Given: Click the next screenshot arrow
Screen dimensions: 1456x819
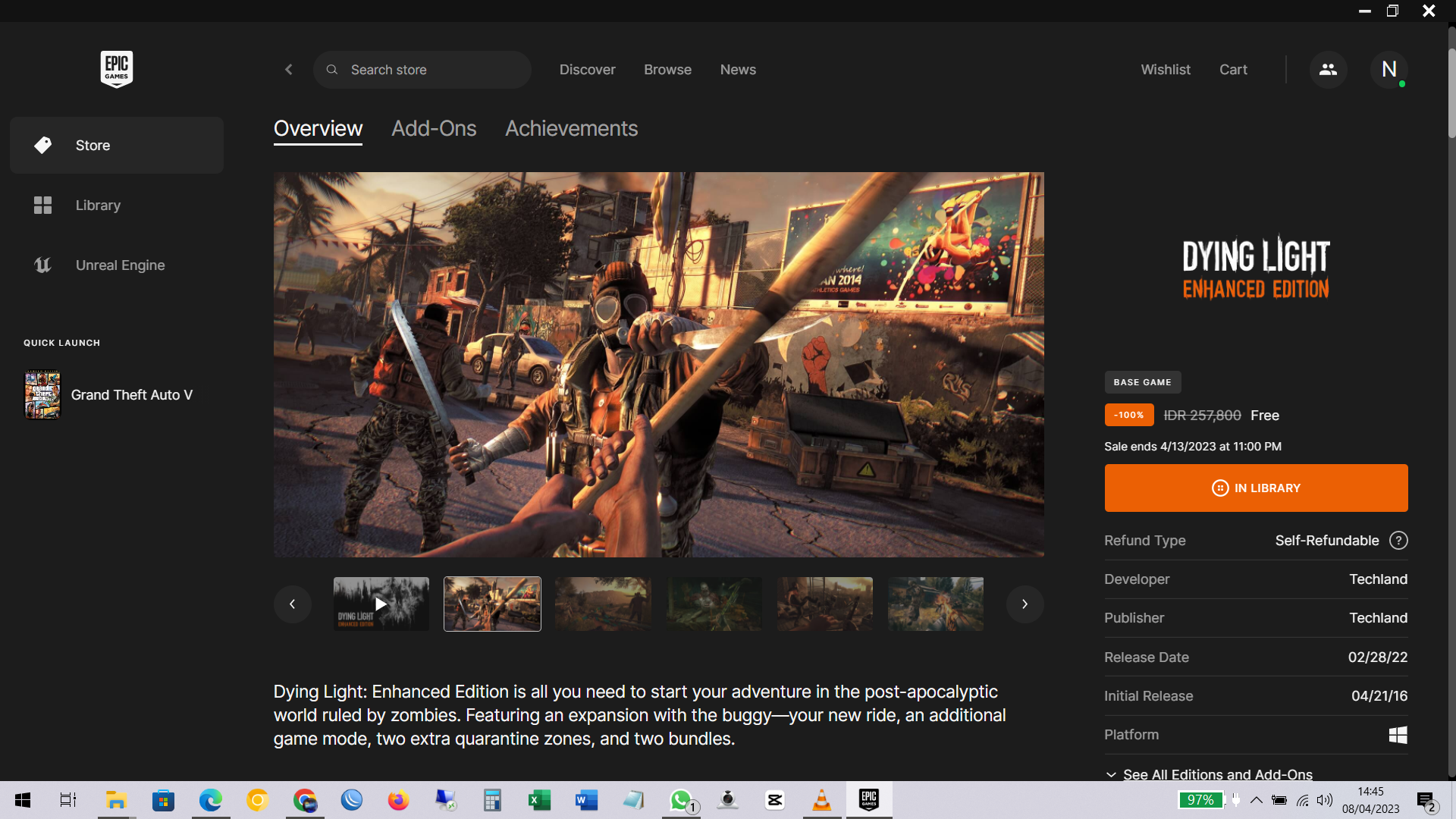Looking at the screenshot, I should (1025, 604).
